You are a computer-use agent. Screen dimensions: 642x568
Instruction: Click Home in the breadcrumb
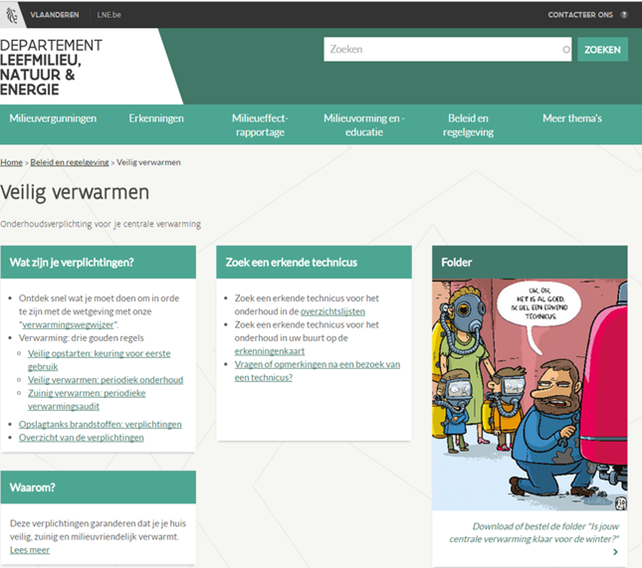[x=11, y=162]
